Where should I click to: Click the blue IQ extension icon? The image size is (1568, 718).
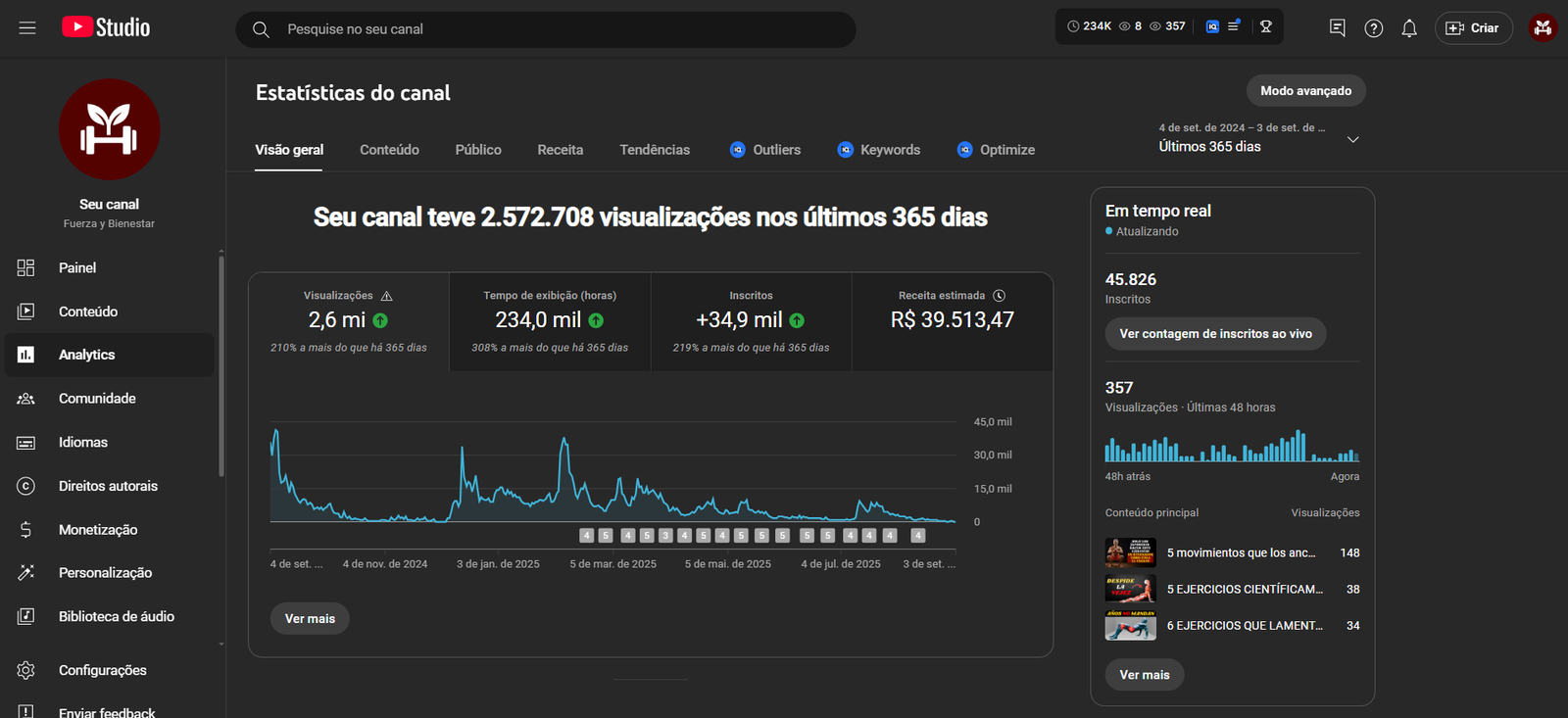point(1212,26)
